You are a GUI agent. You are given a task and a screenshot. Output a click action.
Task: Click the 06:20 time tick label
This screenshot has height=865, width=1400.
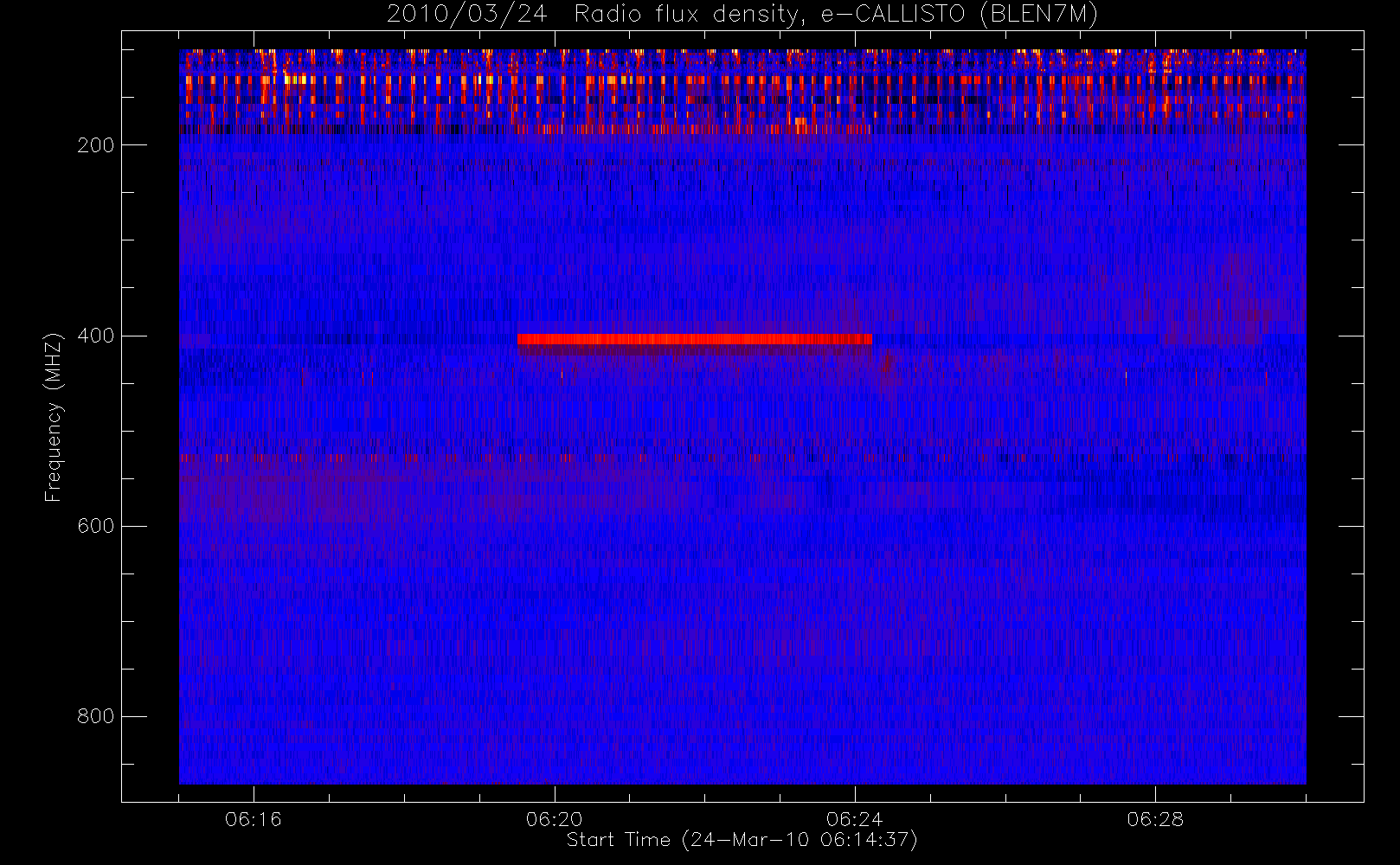pyautogui.click(x=554, y=819)
